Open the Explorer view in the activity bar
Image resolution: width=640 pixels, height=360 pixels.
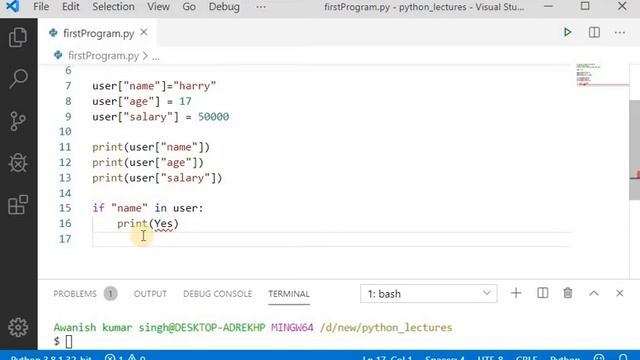pos(18,37)
